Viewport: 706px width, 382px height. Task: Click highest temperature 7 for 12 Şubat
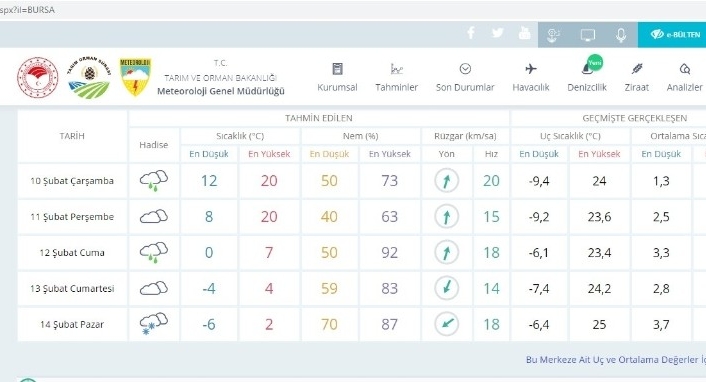pos(269,253)
